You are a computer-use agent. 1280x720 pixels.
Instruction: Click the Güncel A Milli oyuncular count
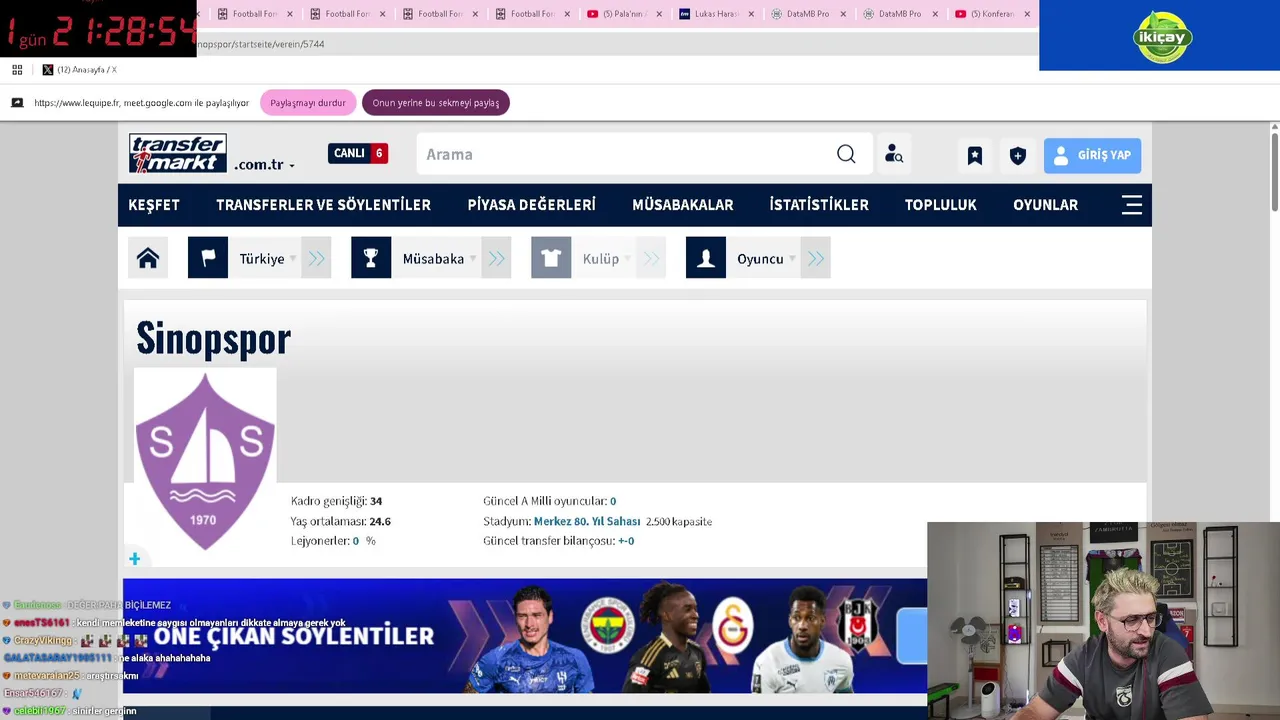tap(613, 501)
